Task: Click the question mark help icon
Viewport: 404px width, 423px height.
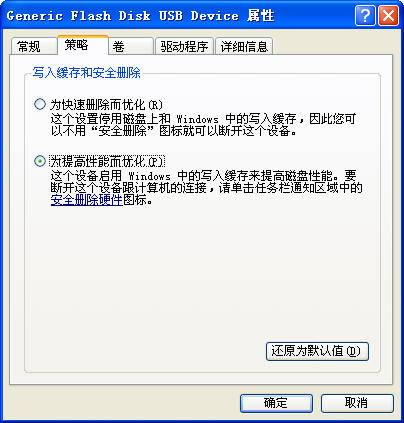Action: pos(365,15)
